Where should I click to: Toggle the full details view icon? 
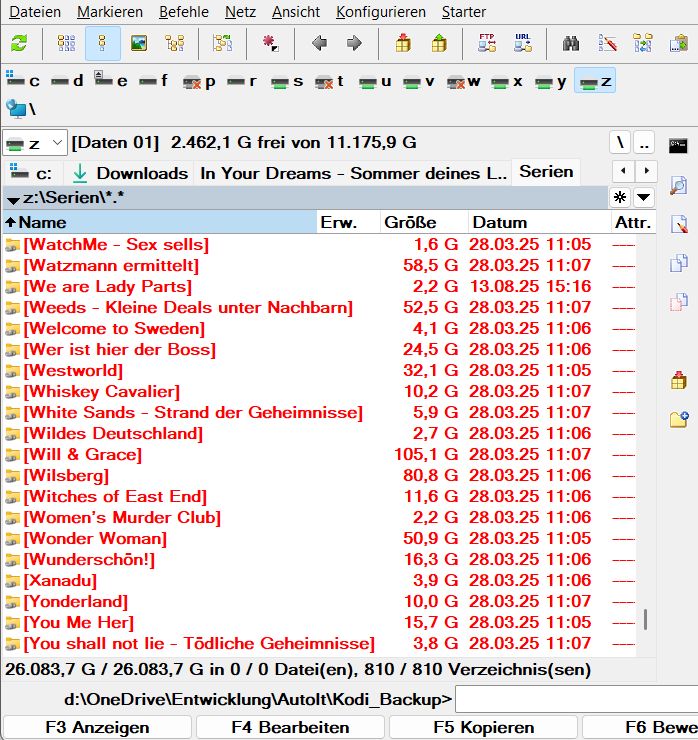click(102, 44)
